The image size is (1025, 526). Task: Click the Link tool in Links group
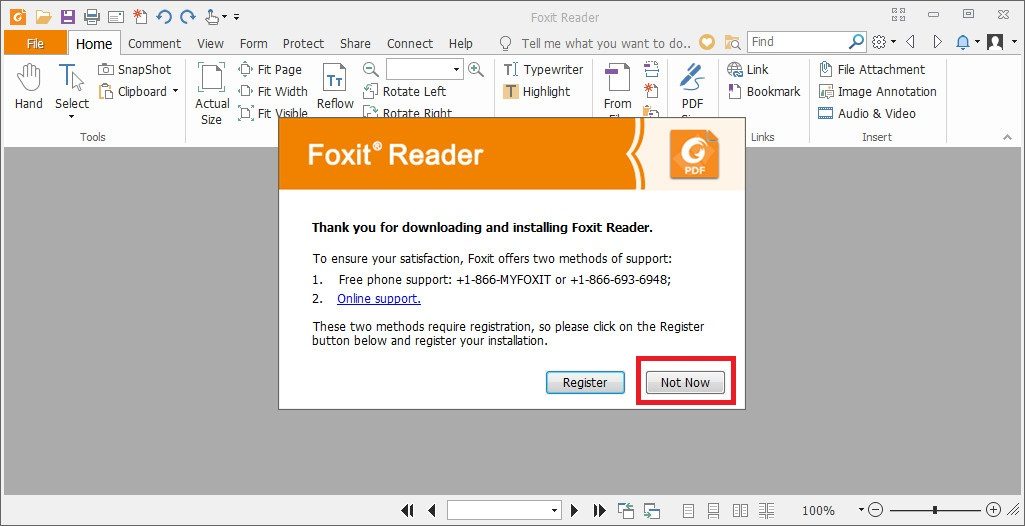pos(748,69)
